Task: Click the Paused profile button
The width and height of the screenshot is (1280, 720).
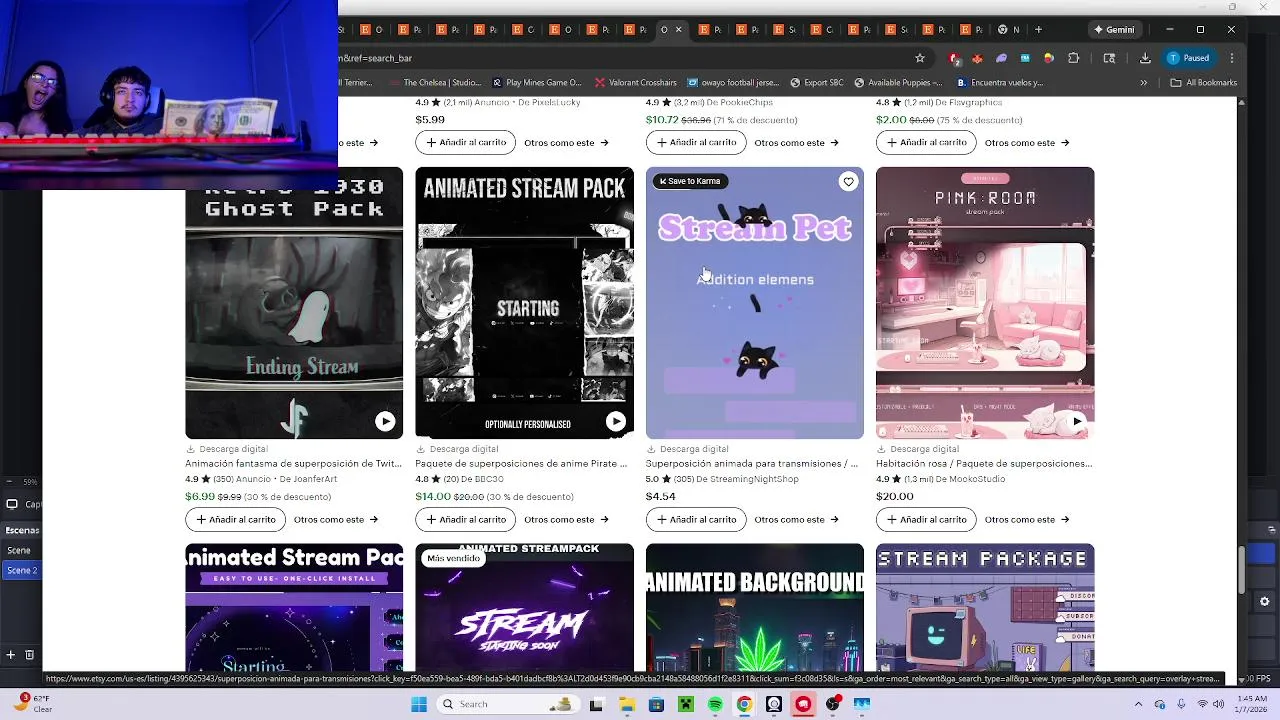Action: 1188,58
